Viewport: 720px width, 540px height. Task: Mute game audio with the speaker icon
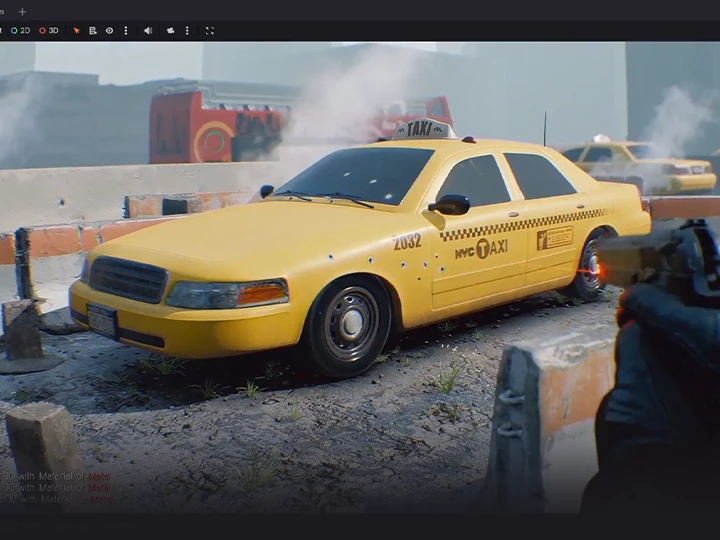[x=148, y=31]
